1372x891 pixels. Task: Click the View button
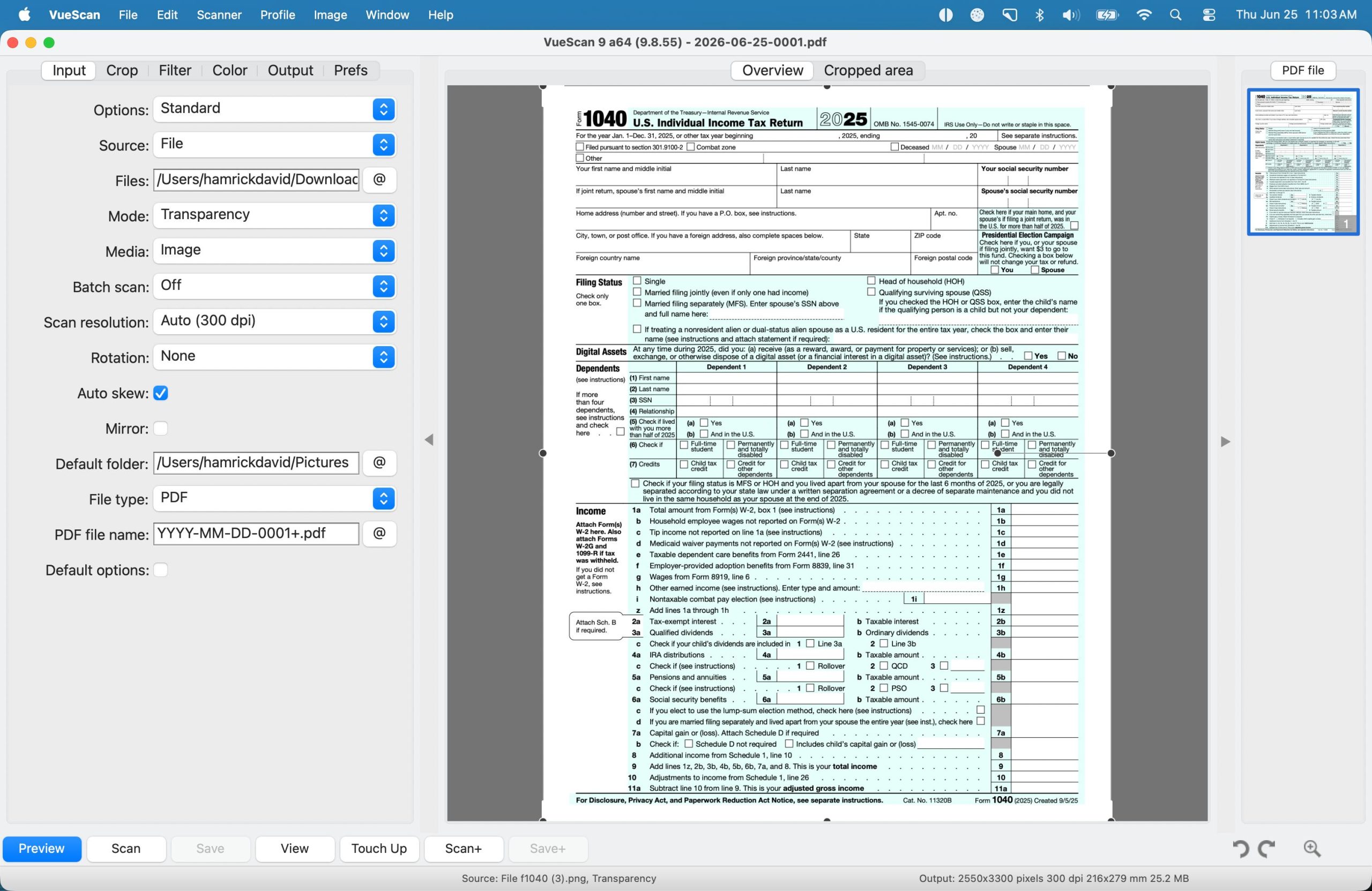(295, 848)
